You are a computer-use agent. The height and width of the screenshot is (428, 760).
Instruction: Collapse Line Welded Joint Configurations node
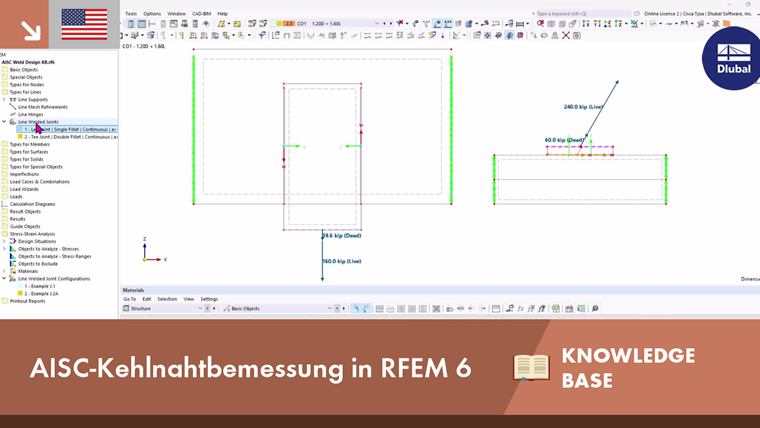(4, 279)
